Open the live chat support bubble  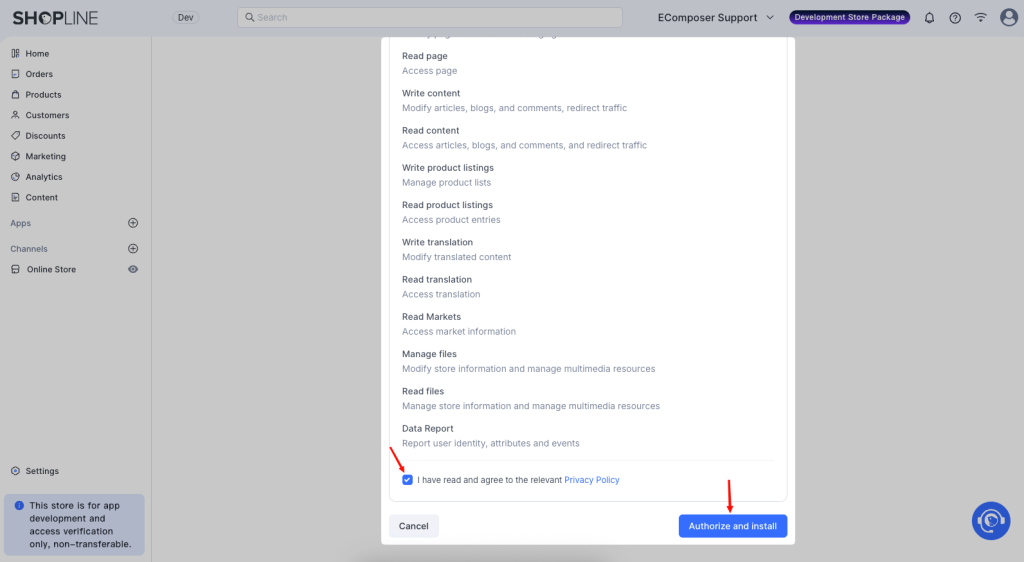tap(991, 520)
